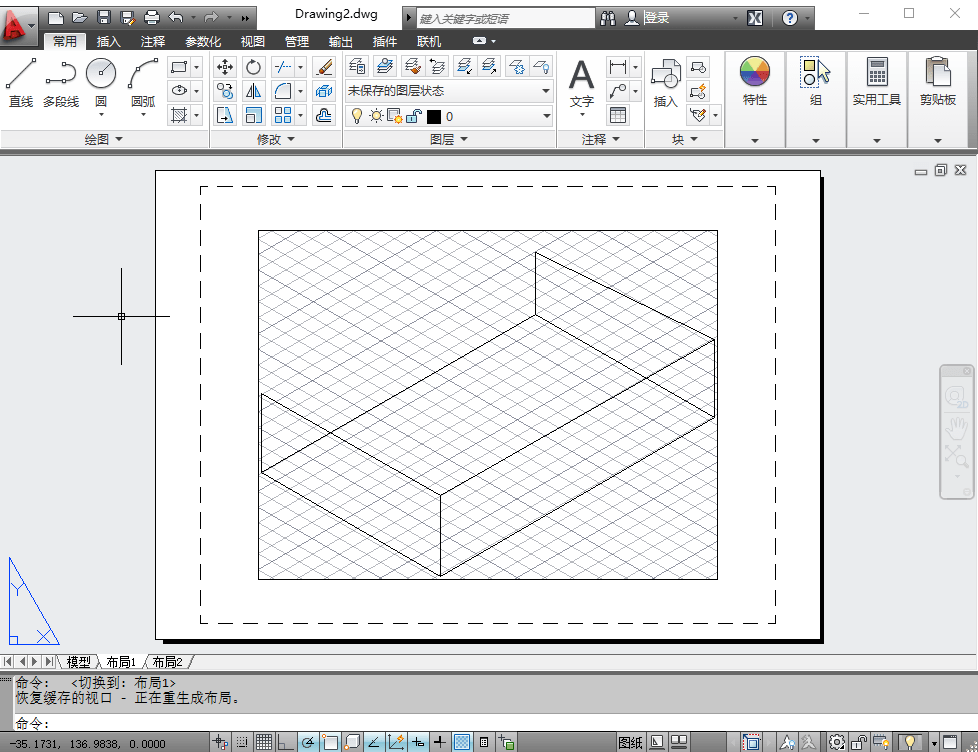Switch to the 插入 ribbon tab
Viewport: 978px width, 752px height.
coord(109,41)
